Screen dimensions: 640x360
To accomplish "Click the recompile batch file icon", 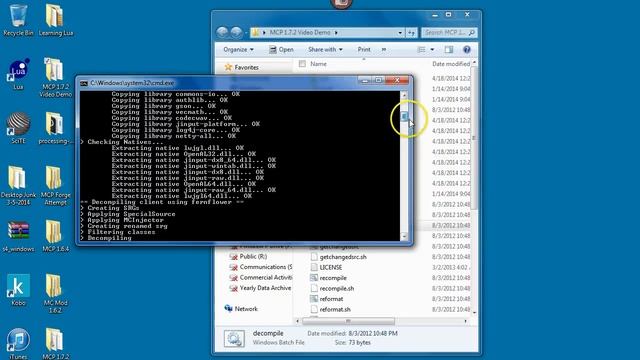I will click(314, 278).
